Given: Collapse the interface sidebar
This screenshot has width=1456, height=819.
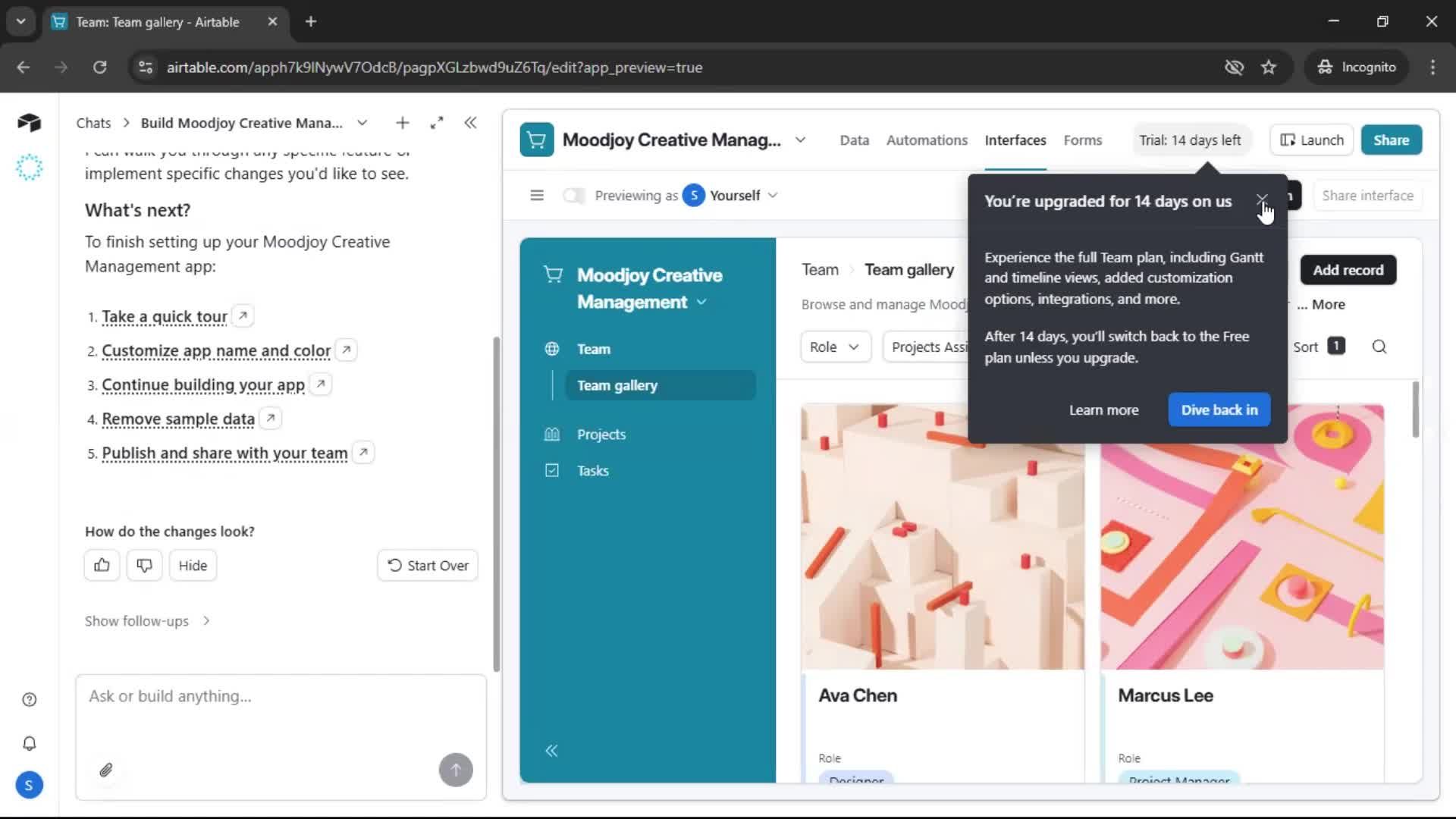Looking at the screenshot, I should click(x=551, y=751).
